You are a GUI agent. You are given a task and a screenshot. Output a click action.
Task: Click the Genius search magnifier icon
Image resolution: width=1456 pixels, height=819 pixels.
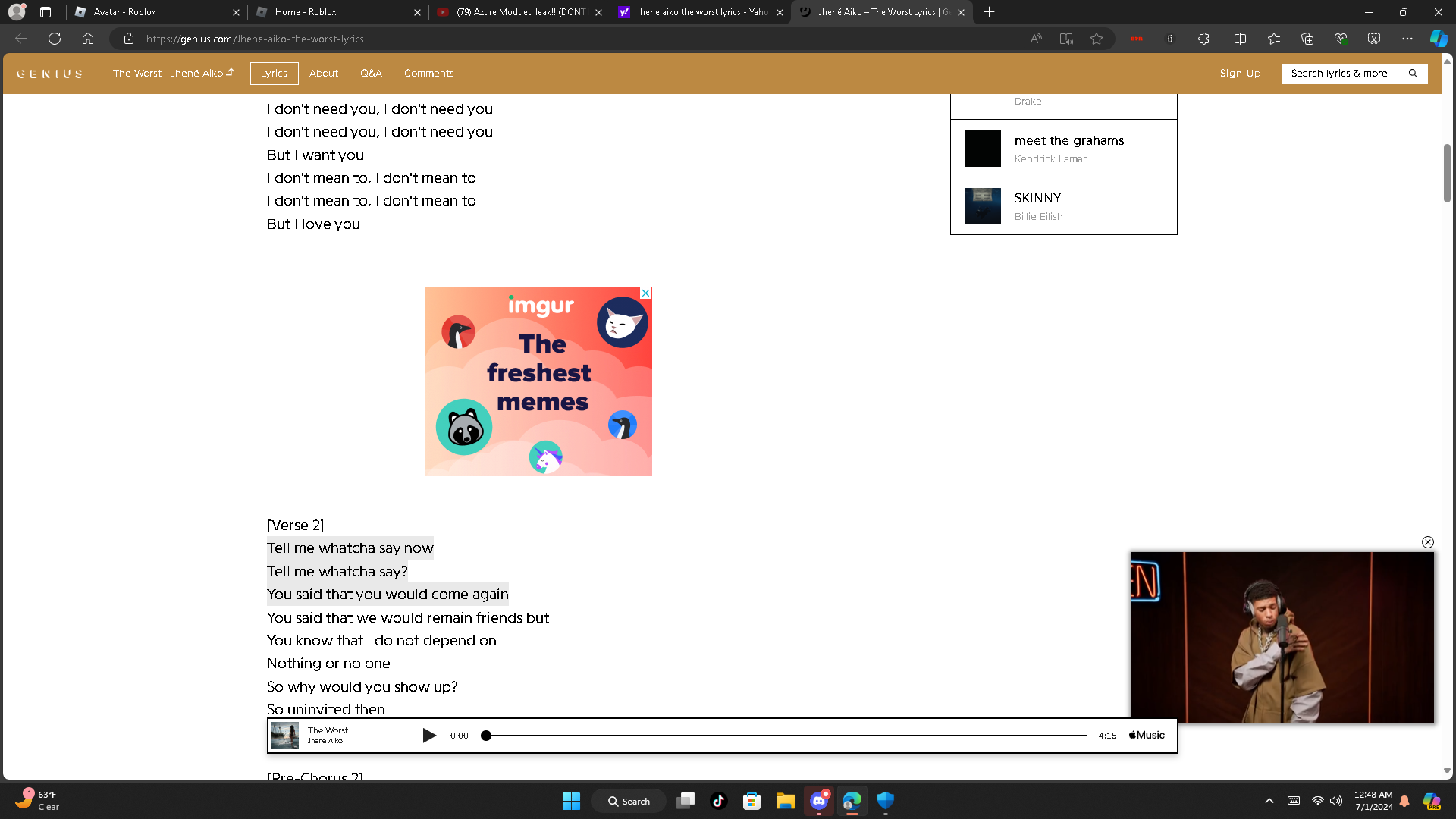[x=1413, y=74]
